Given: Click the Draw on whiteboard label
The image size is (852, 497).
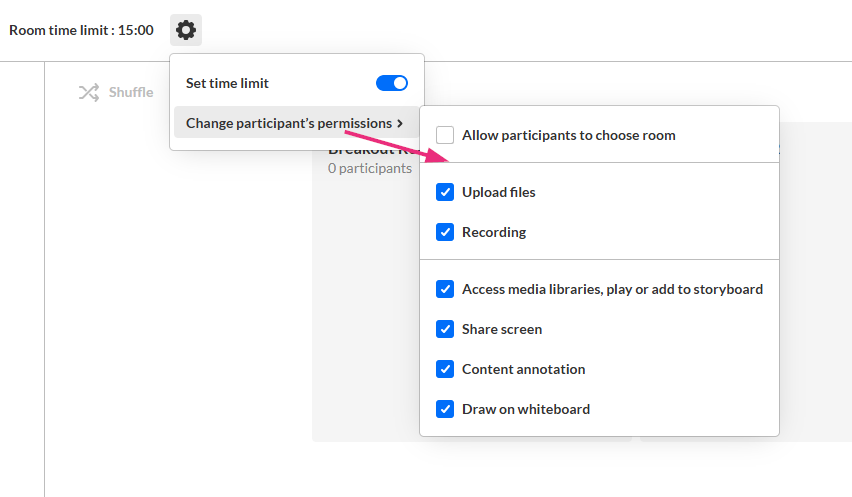Looking at the screenshot, I should [x=526, y=409].
